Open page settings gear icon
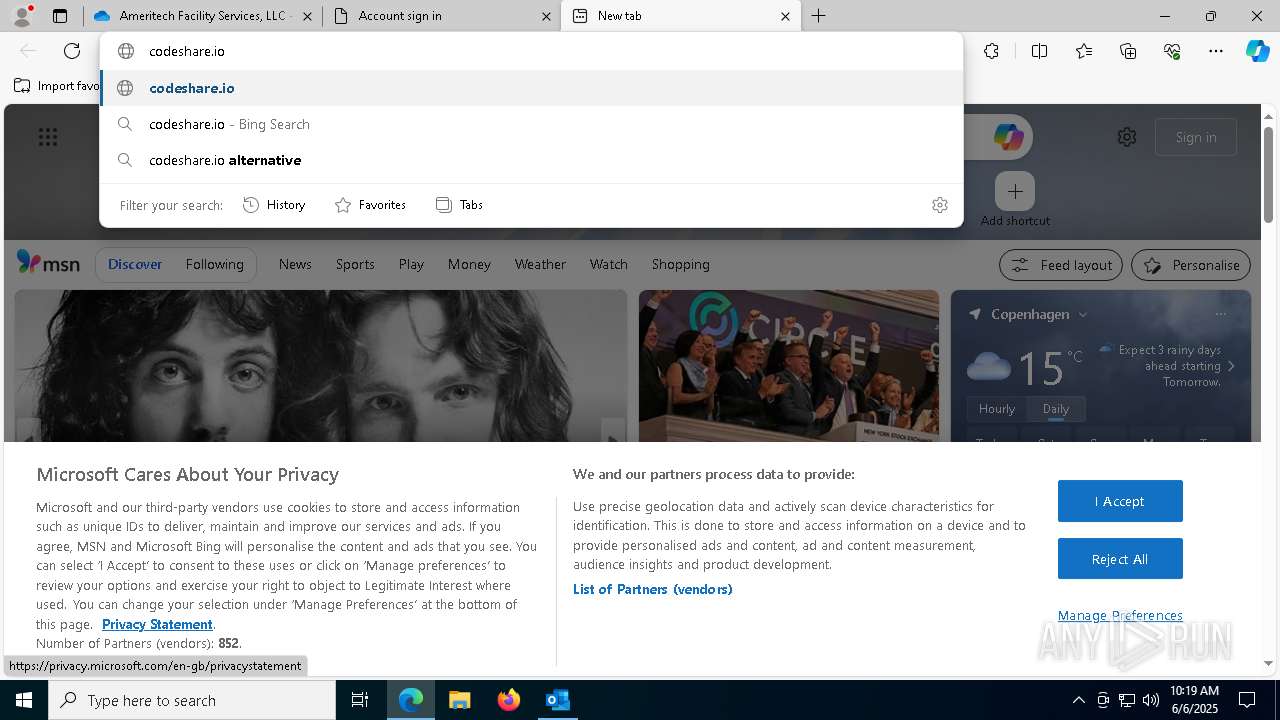 1127,137
